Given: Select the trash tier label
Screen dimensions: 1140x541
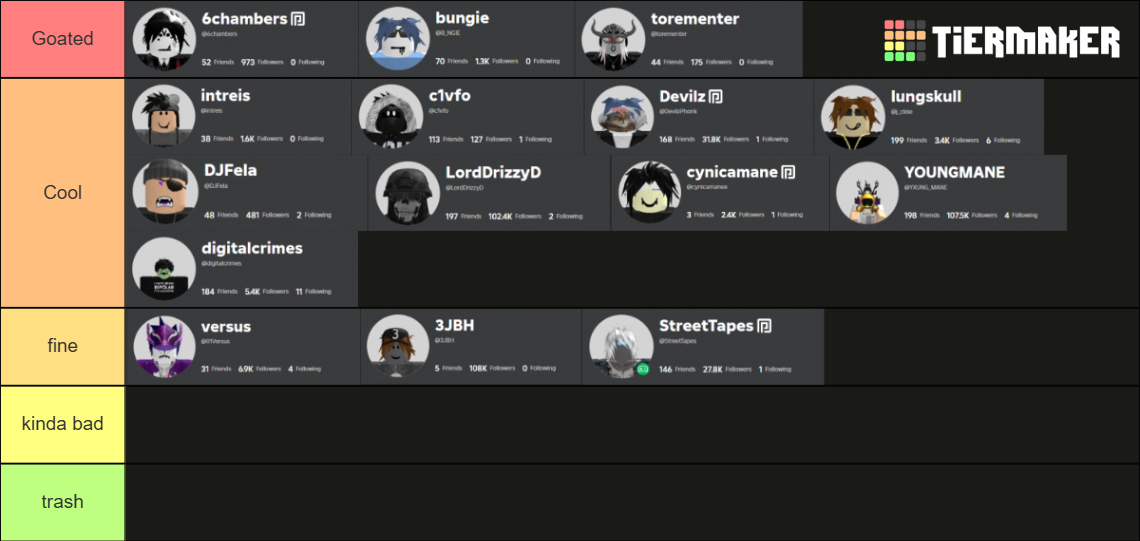Looking at the screenshot, I should (x=63, y=502).
